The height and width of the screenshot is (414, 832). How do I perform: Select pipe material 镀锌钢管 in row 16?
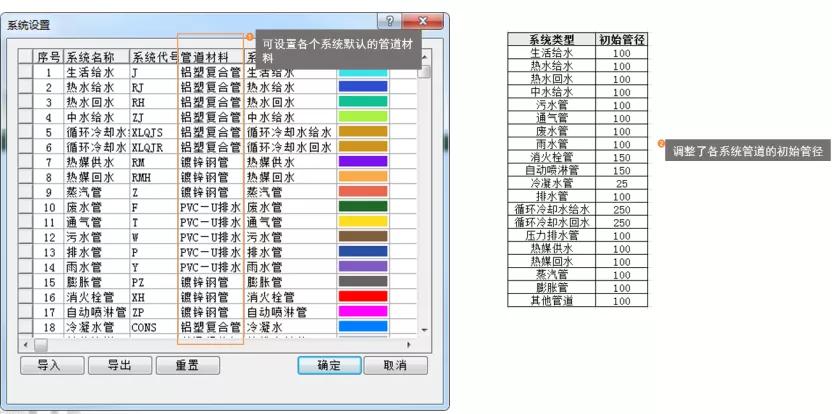(211, 297)
